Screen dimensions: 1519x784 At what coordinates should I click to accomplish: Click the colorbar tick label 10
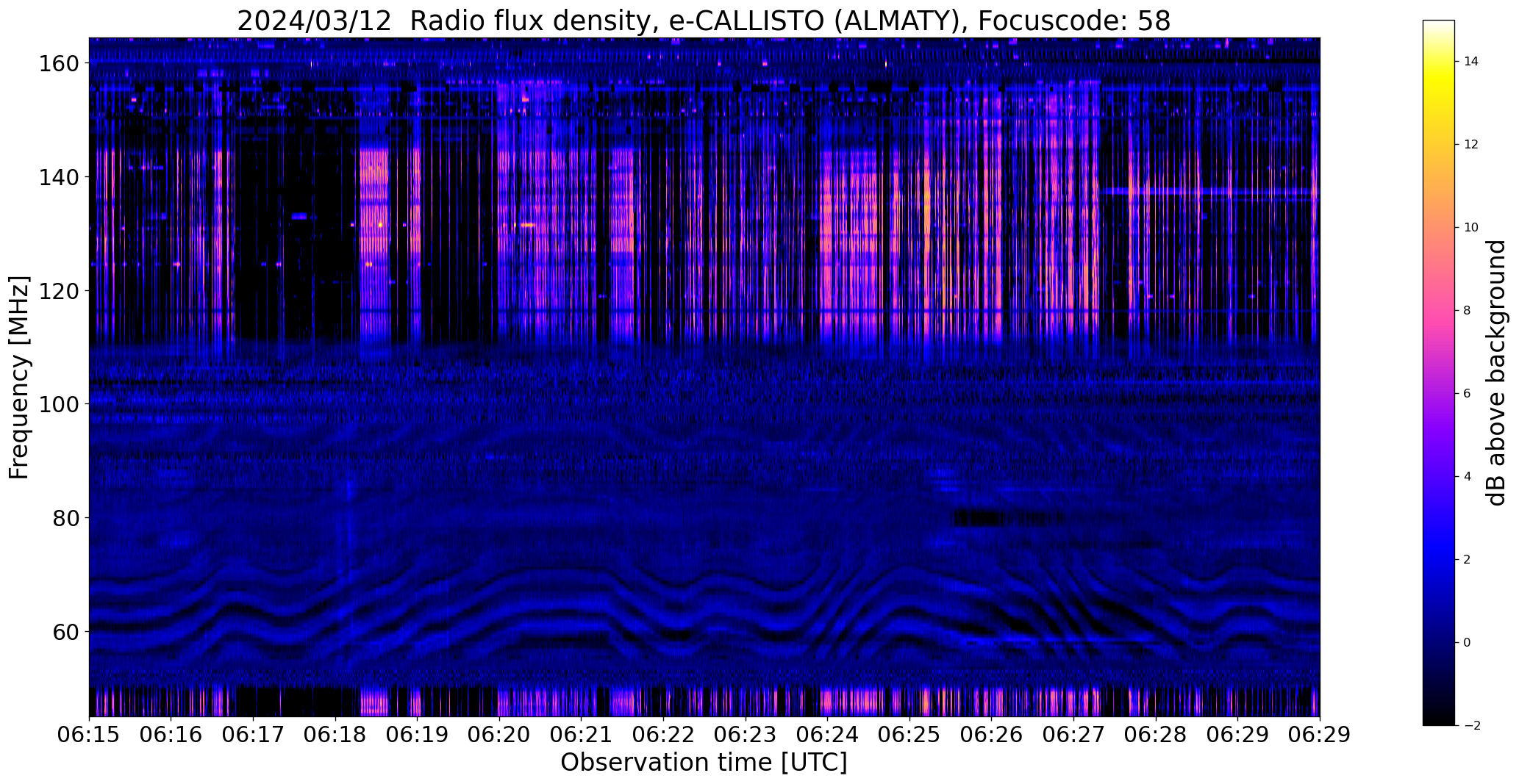tap(1471, 228)
